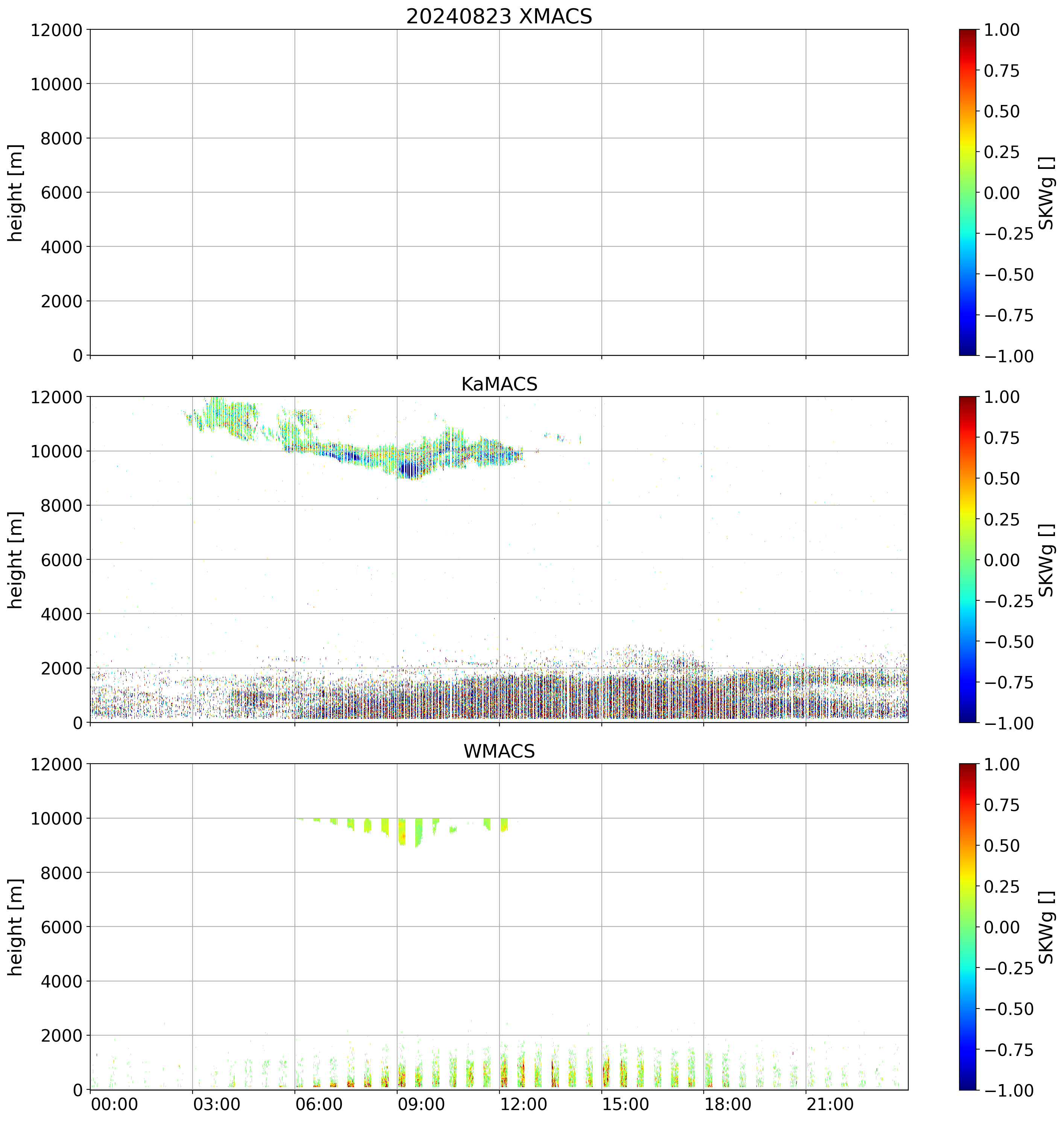The width and height of the screenshot is (1064, 1121).
Task: Click the 06:00 time axis label
Action: (x=319, y=1104)
